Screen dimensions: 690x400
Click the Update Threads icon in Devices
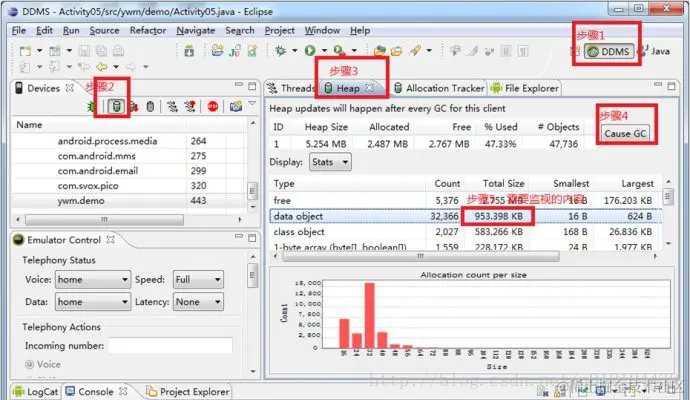[172, 106]
